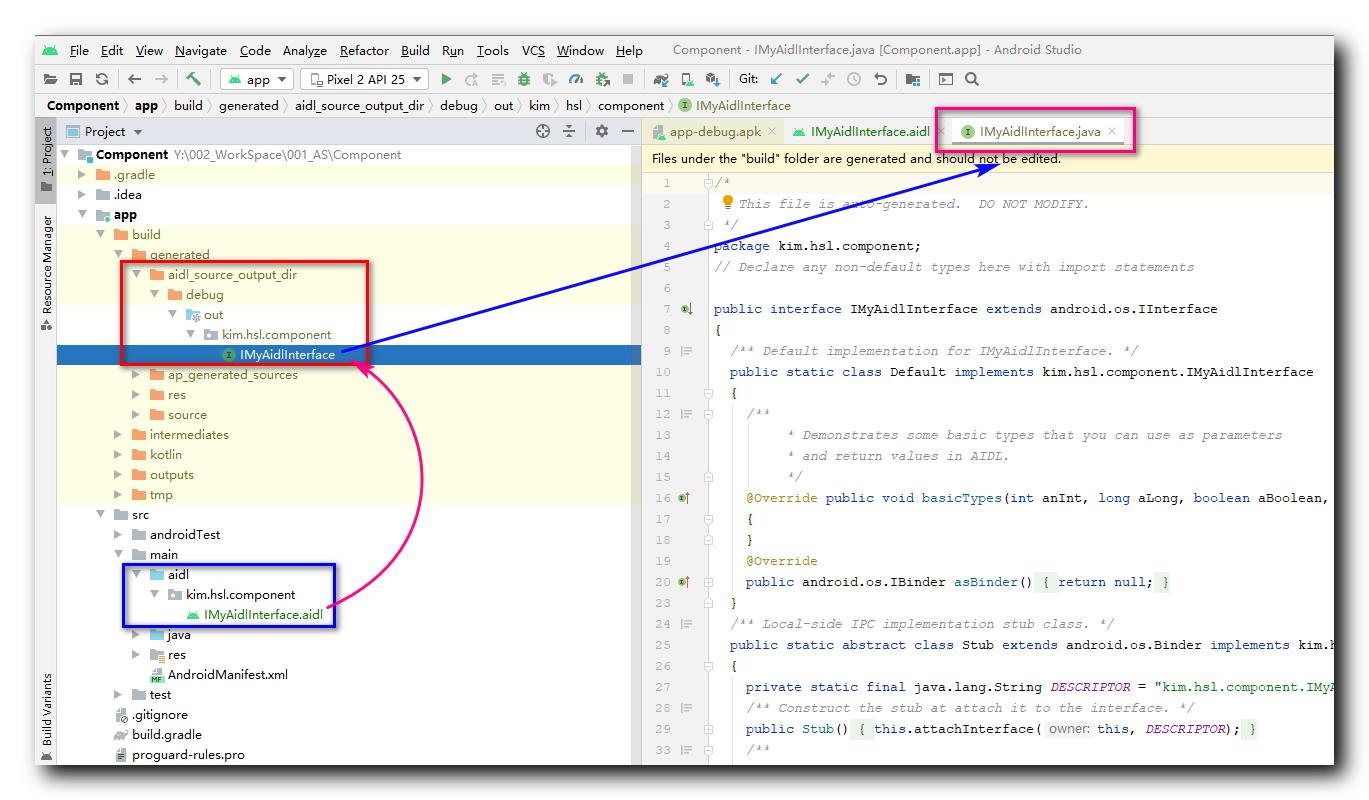The width and height of the screenshot is (1369, 800).
Task: Update project with the blue Git arrow
Action: tap(776, 79)
